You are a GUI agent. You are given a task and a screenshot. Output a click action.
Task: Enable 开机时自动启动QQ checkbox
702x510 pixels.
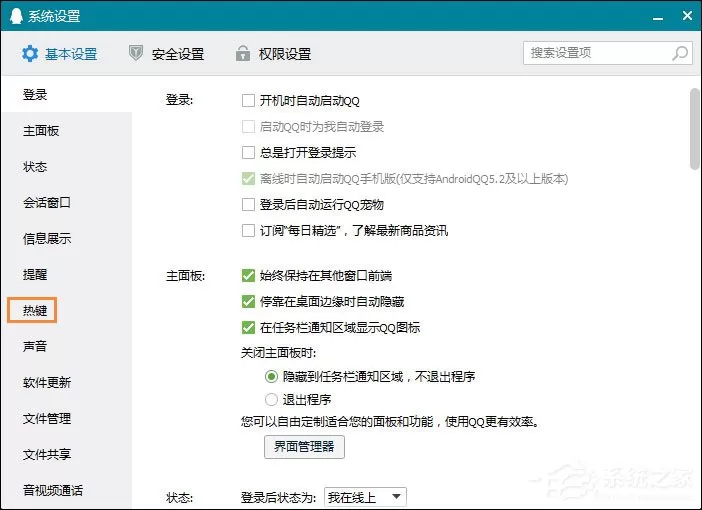point(248,100)
